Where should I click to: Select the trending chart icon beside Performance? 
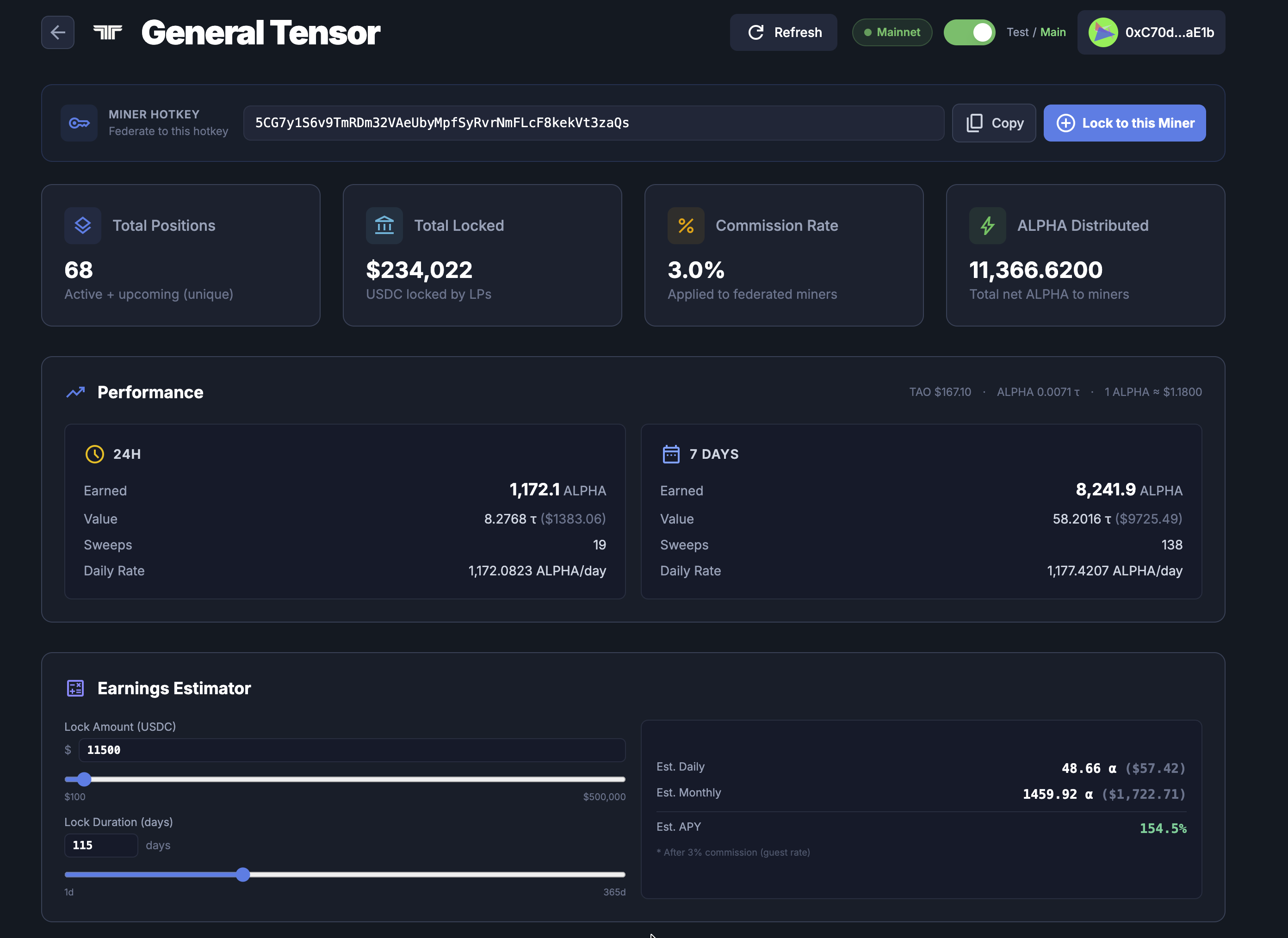[74, 392]
